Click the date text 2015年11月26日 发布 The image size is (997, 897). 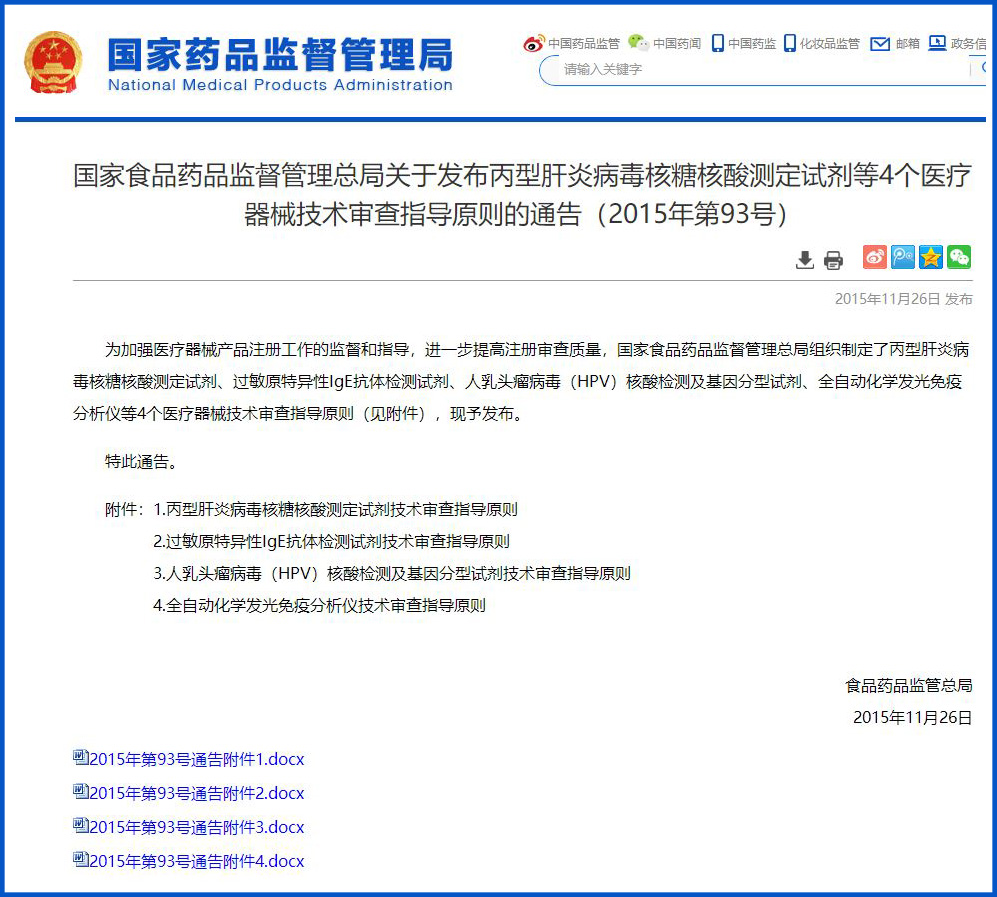[x=903, y=299]
